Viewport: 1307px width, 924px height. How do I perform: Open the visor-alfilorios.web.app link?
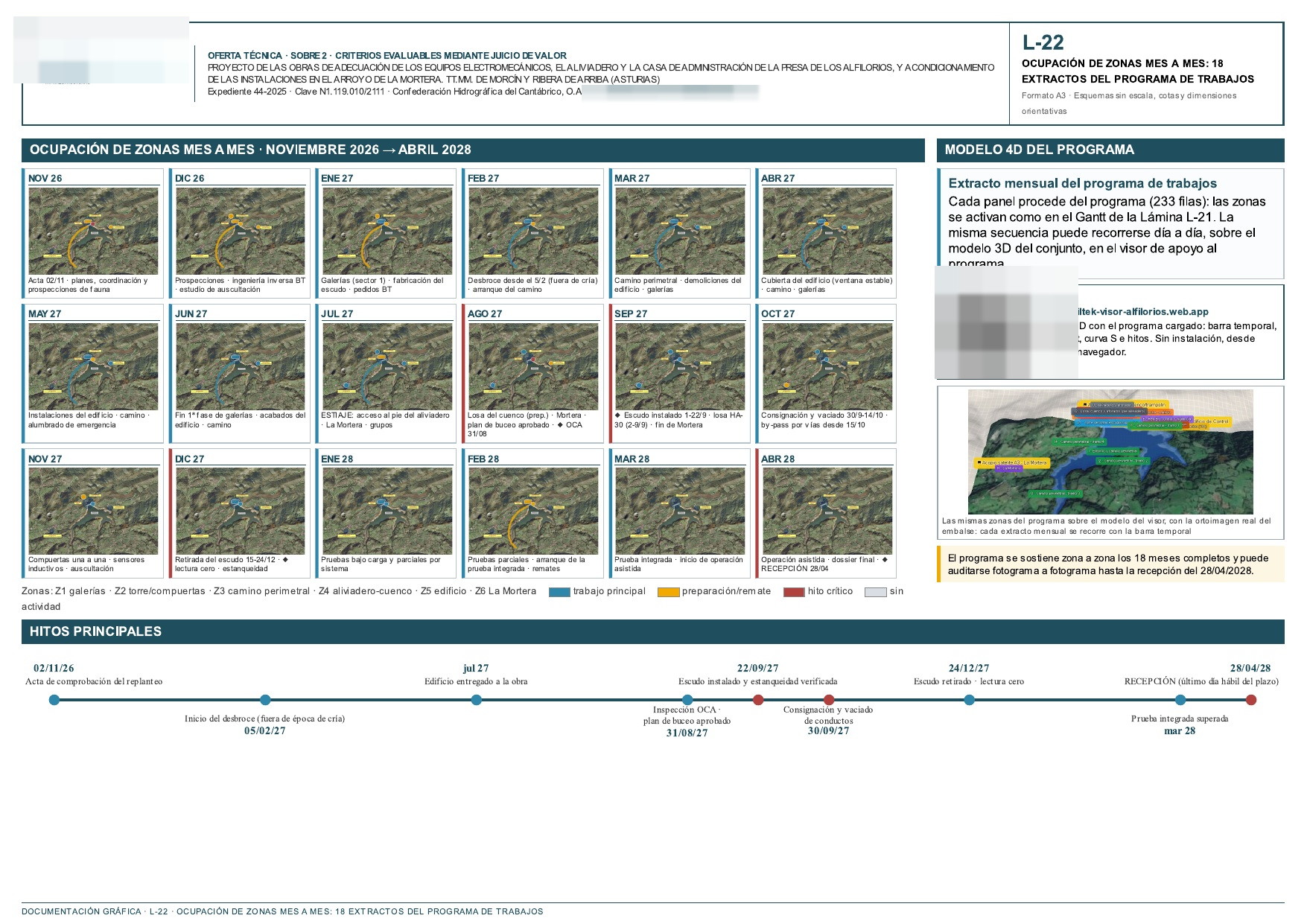click(x=1143, y=312)
